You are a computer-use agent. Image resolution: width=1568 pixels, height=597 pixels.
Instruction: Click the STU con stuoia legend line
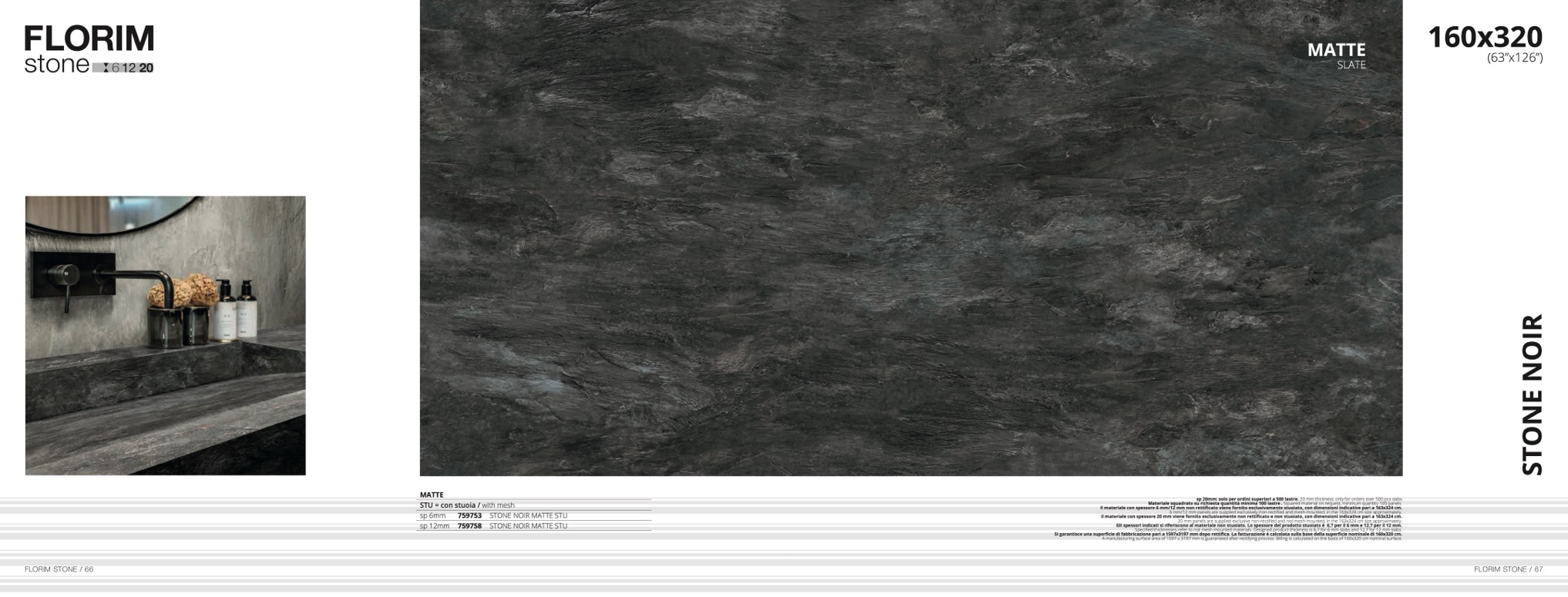coord(467,505)
